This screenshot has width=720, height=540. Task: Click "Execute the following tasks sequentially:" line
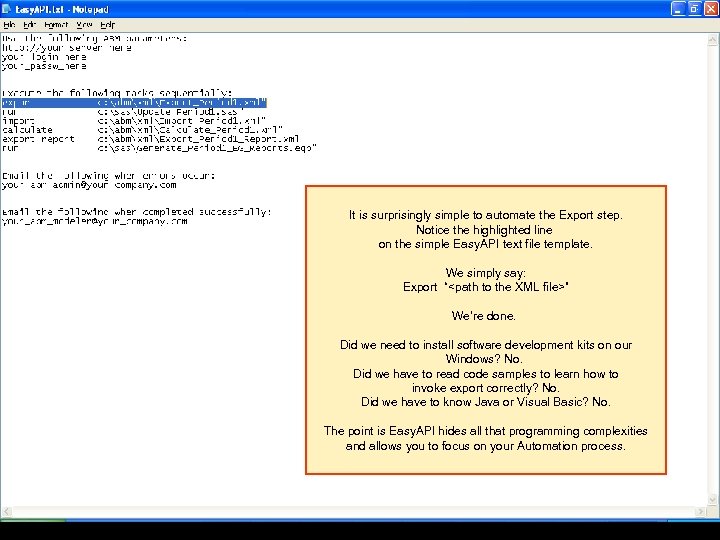pos(117,93)
